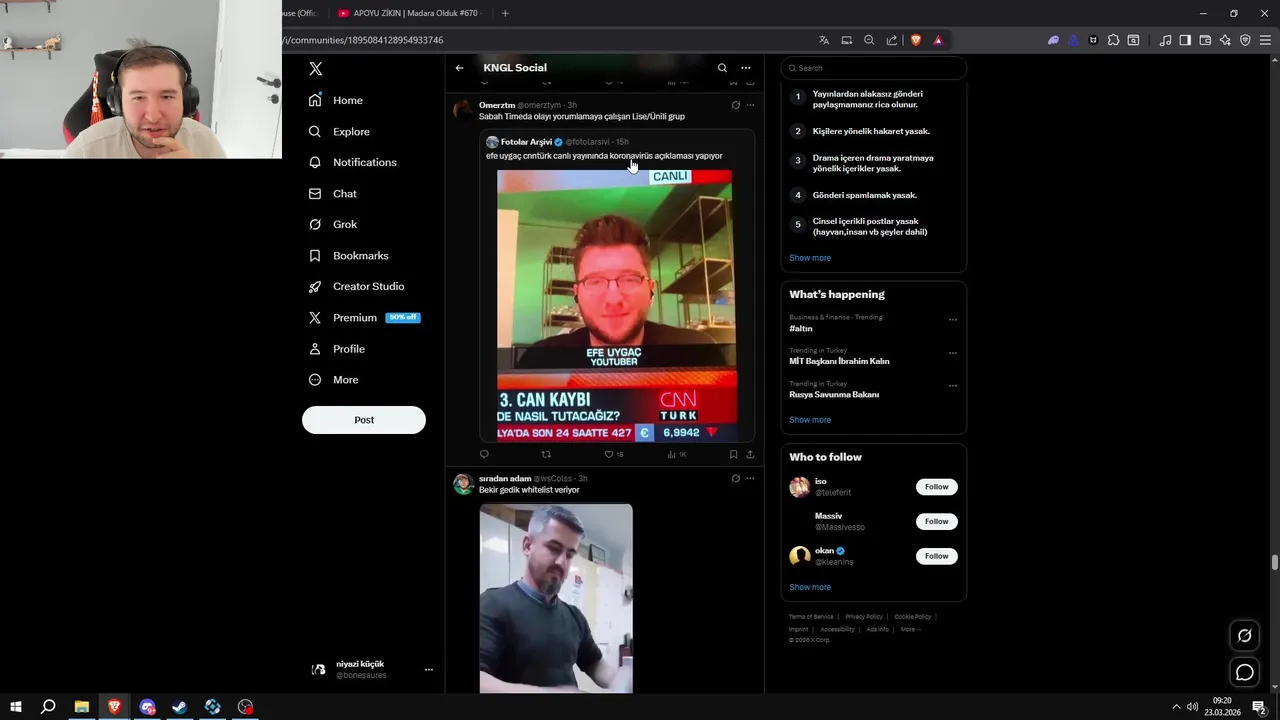Viewport: 1280px width, 720px height.
Task: Open Grok icon on Omerztm's post
Action: [736, 105]
